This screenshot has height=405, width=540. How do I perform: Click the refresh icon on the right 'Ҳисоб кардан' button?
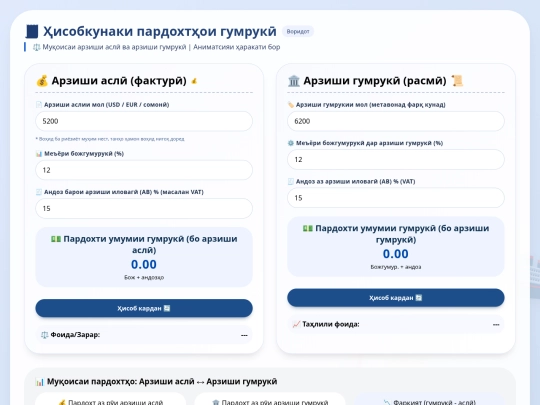[x=419, y=298]
